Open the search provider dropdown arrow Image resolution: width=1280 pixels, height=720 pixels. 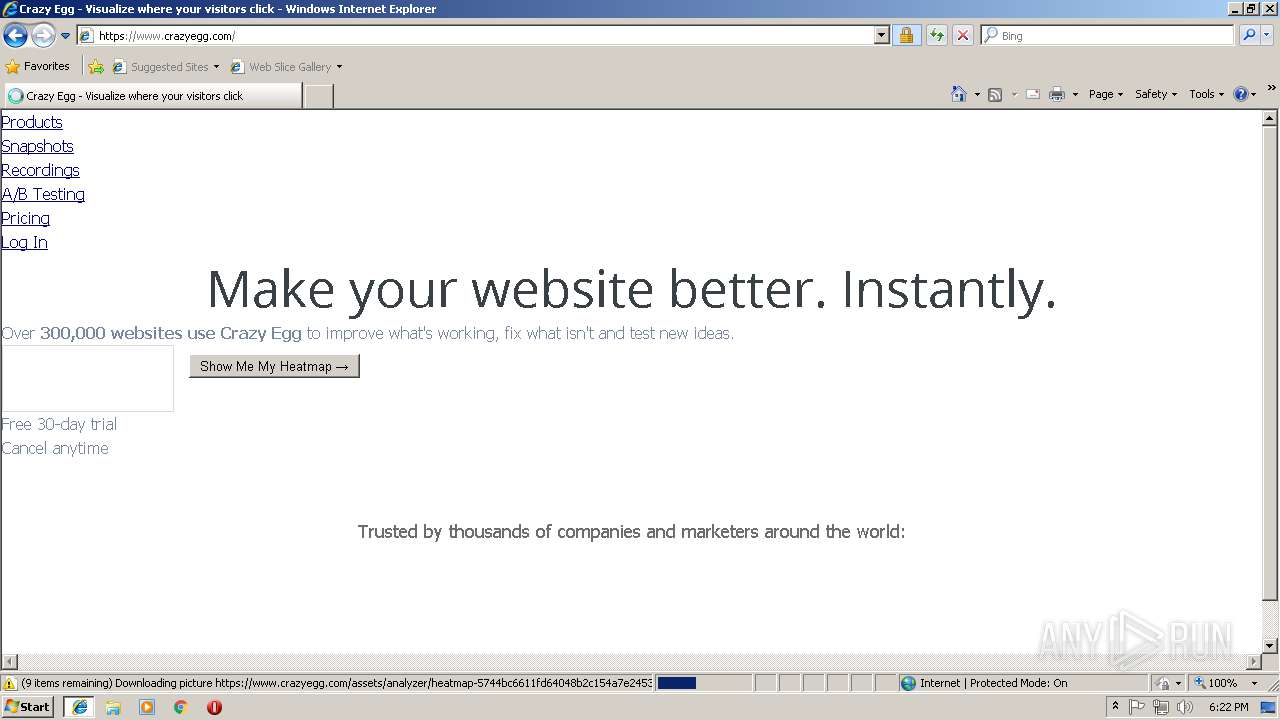[x=1267, y=36]
